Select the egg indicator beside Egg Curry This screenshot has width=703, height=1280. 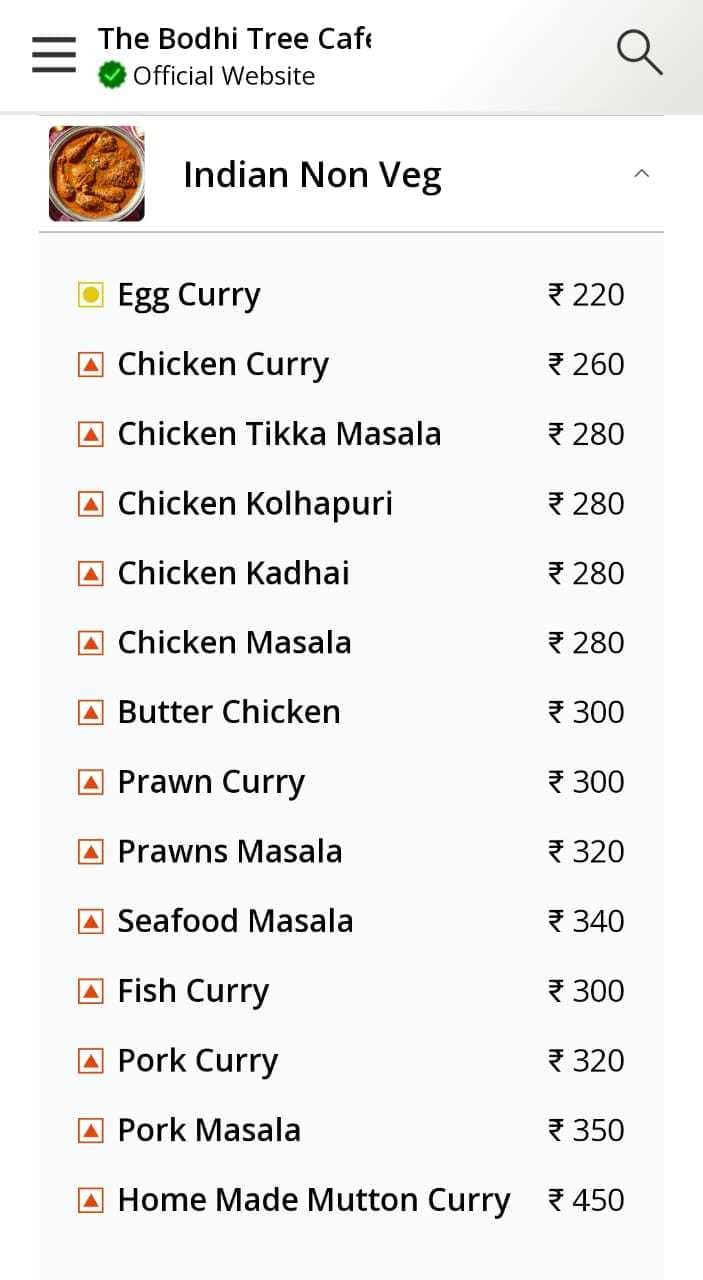[91, 293]
